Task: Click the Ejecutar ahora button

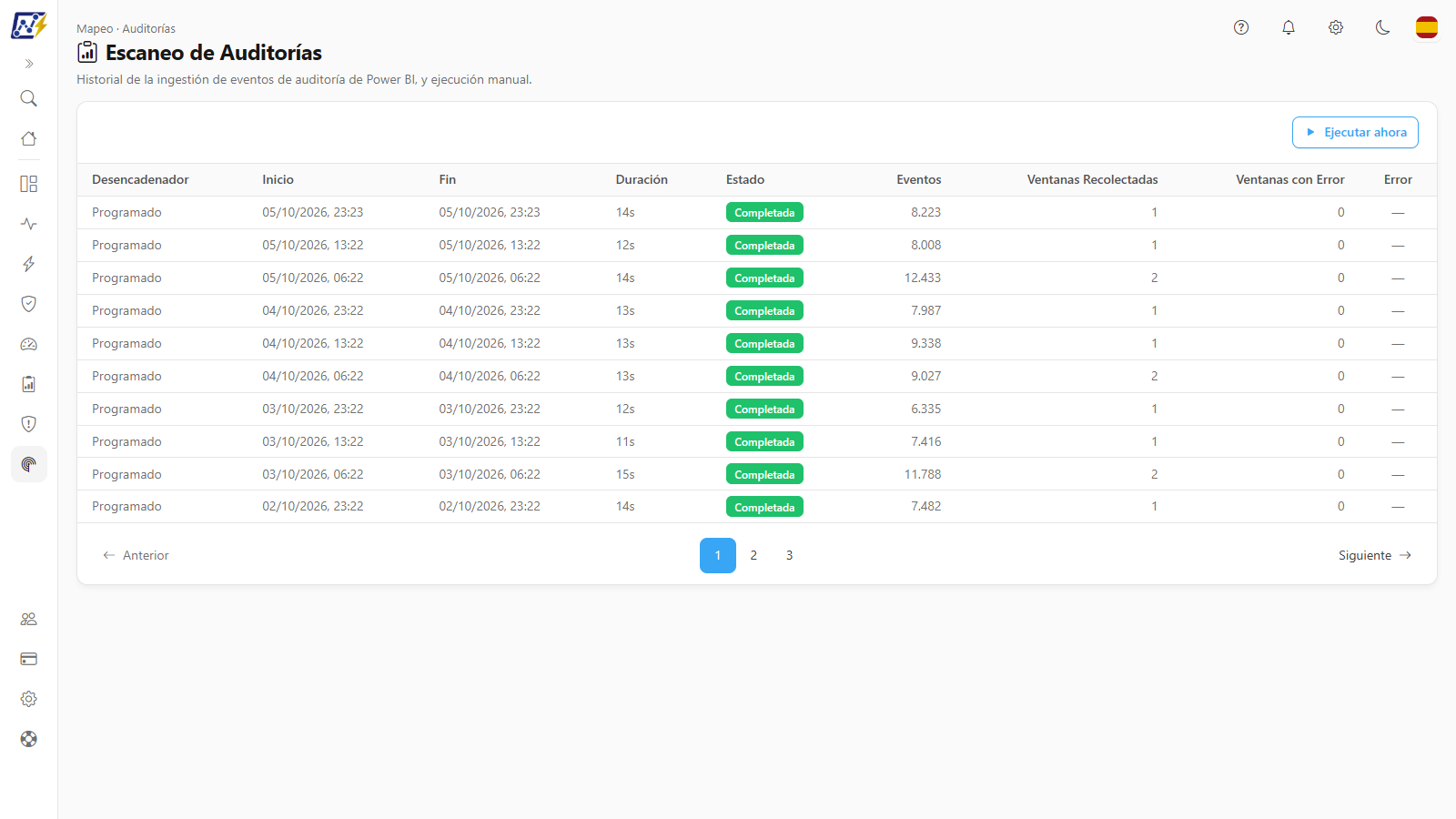Action: point(1355,132)
